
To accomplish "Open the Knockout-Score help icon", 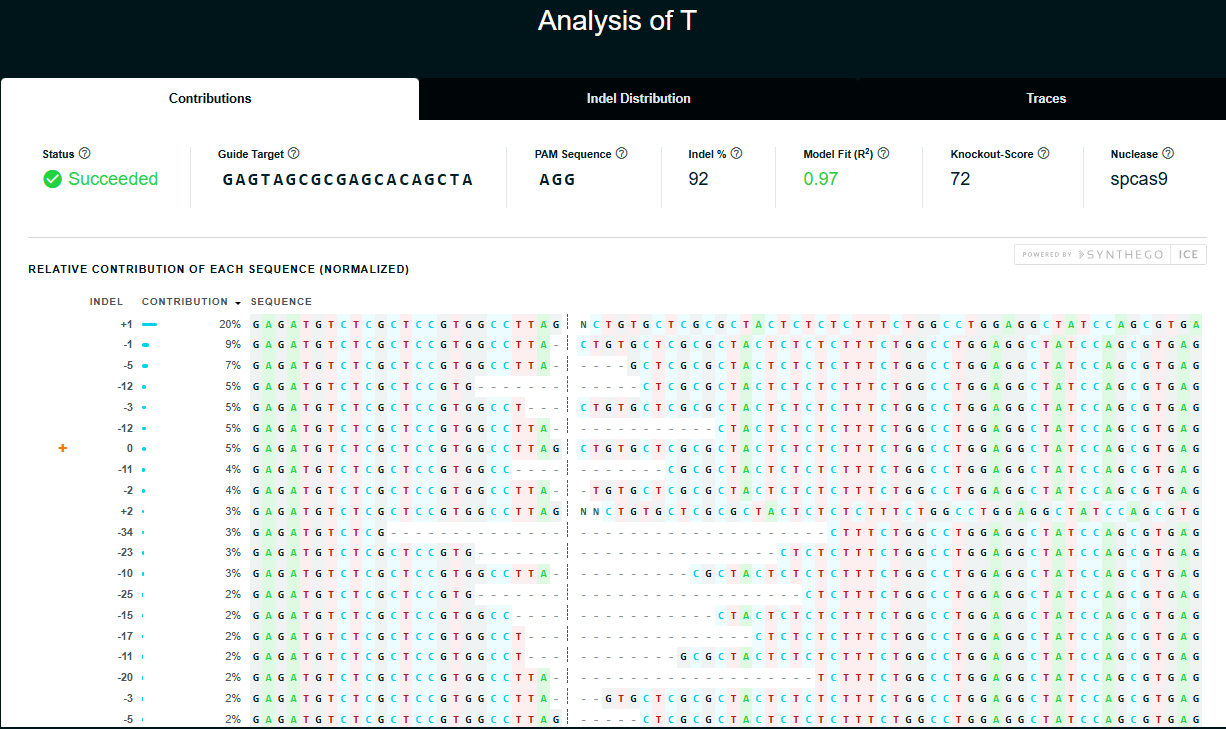I will click(x=1044, y=154).
